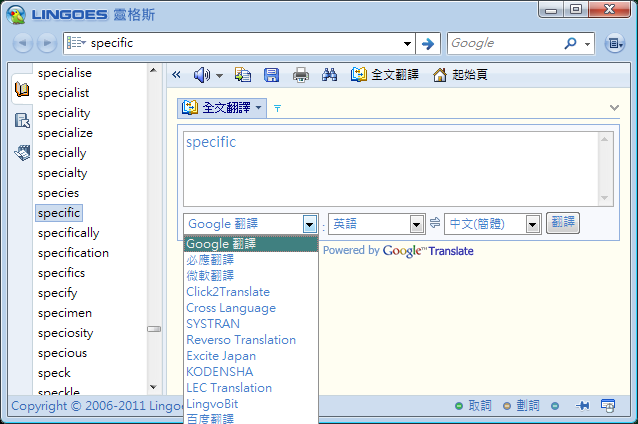Select SYSTRAN in engine list
Viewport: 638px width, 424px height.
coord(251,323)
